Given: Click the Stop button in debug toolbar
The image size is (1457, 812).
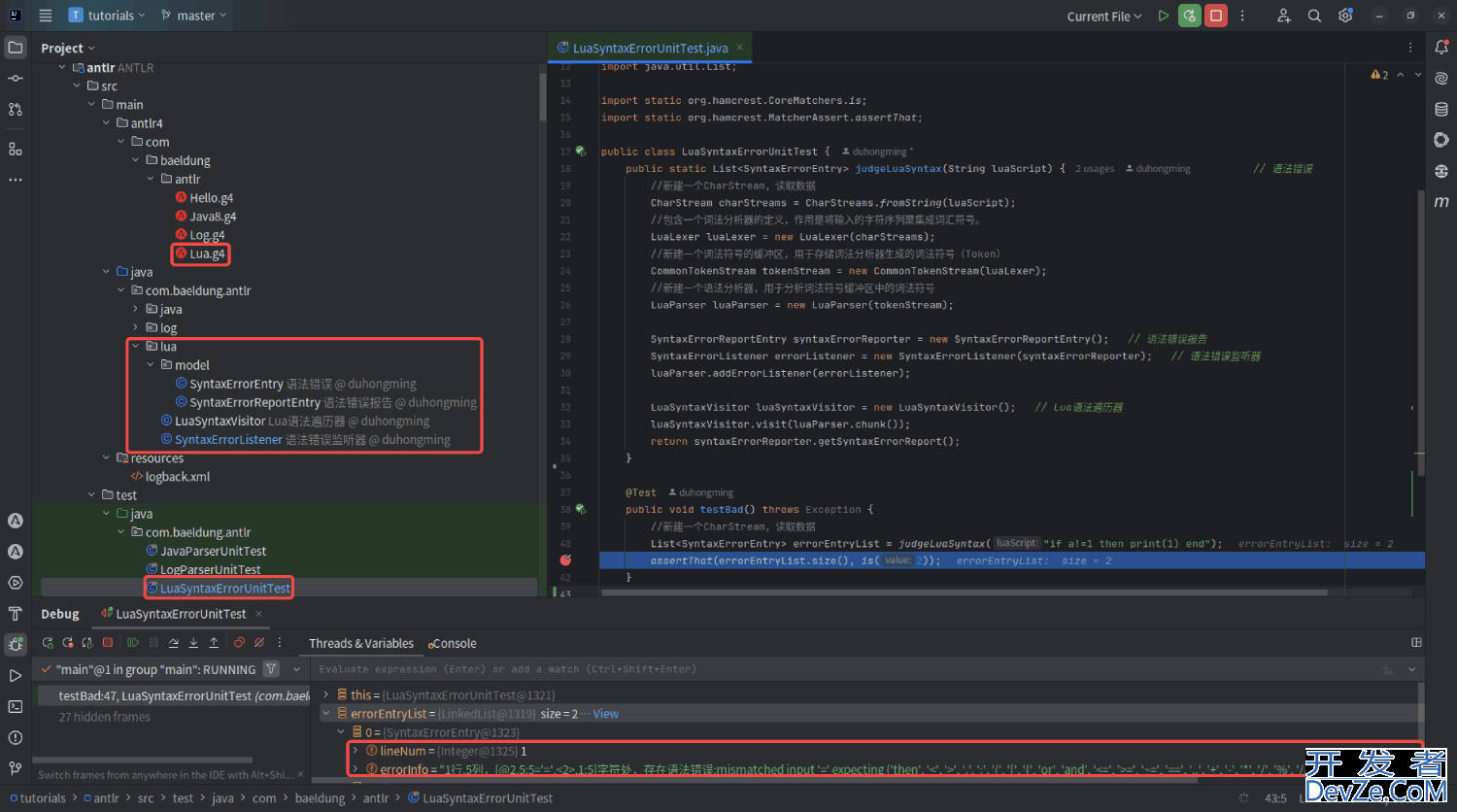Looking at the screenshot, I should coord(108,643).
